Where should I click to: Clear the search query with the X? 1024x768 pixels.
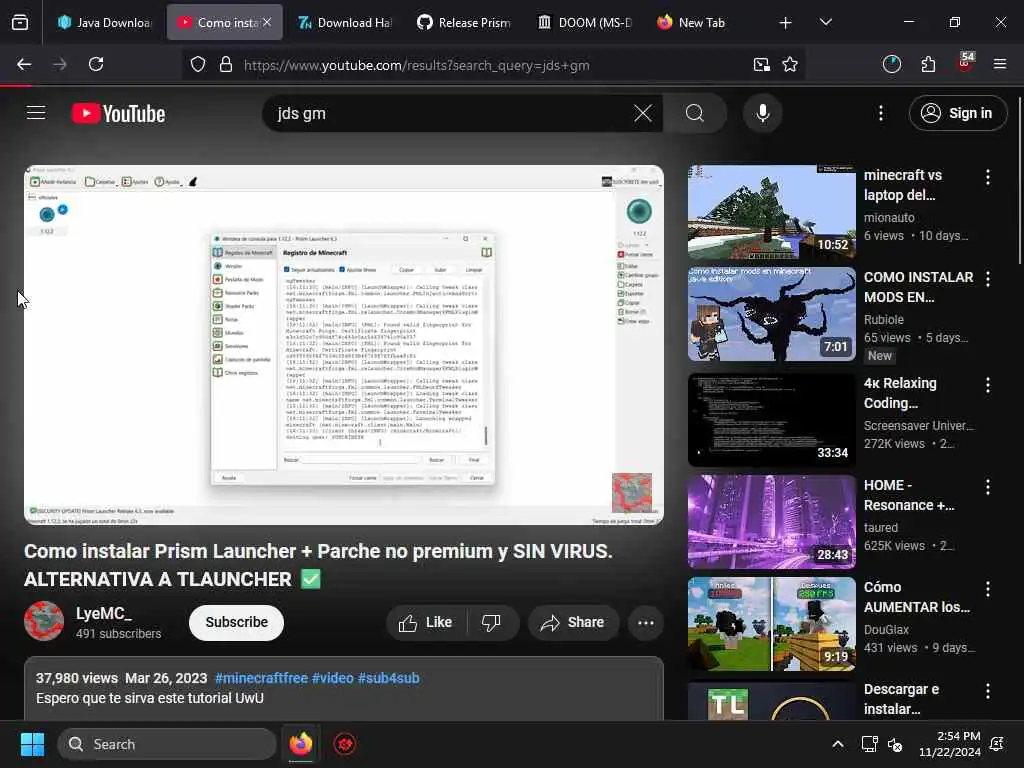(643, 113)
